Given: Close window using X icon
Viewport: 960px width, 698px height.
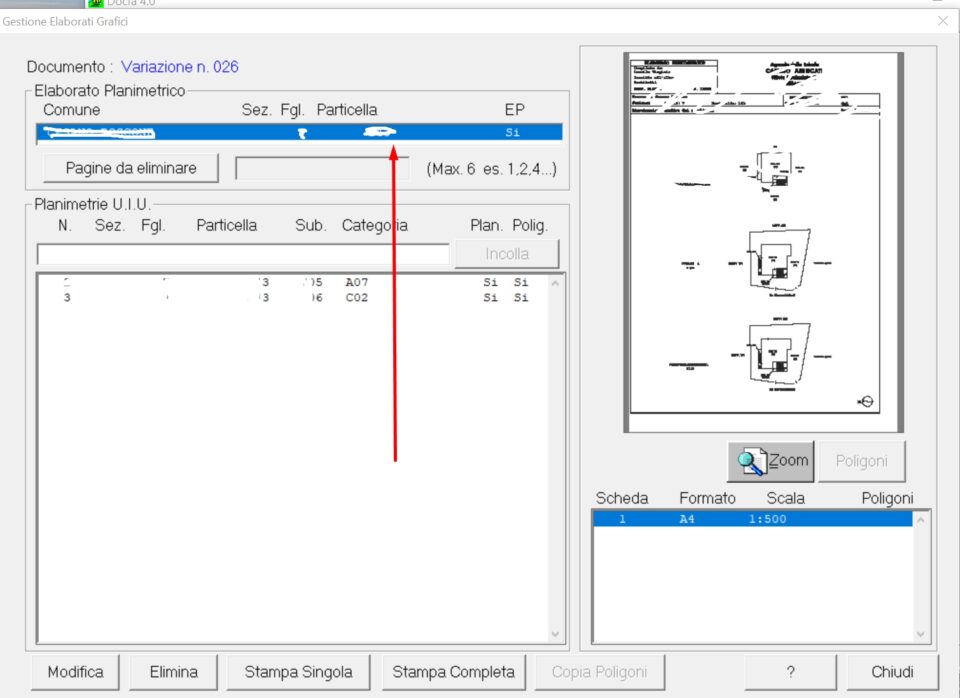Looking at the screenshot, I should (x=942, y=21).
